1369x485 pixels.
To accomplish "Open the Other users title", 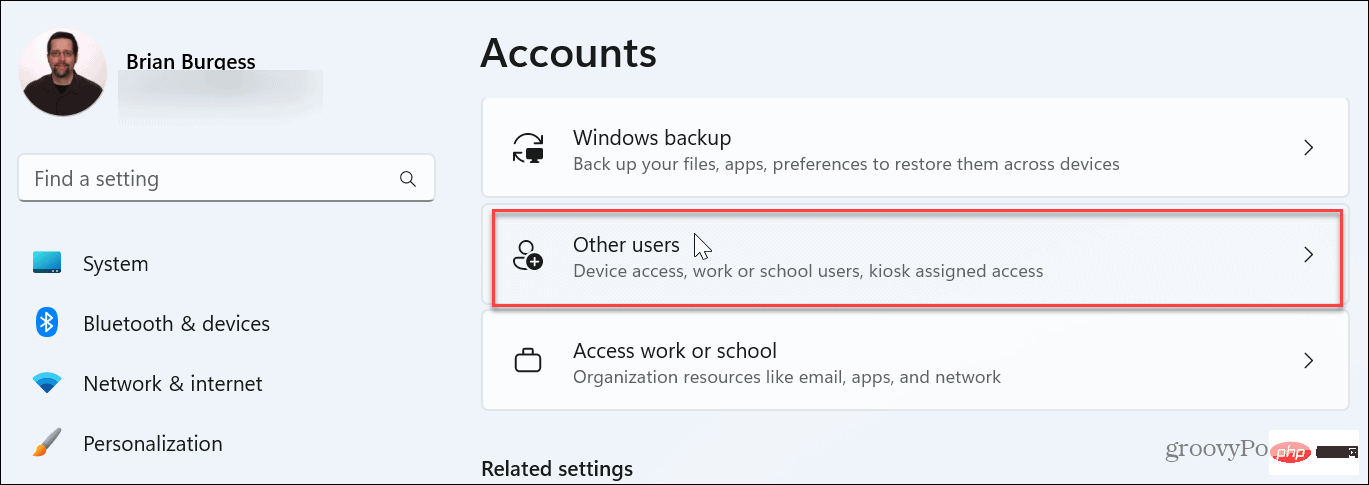I will 626,244.
